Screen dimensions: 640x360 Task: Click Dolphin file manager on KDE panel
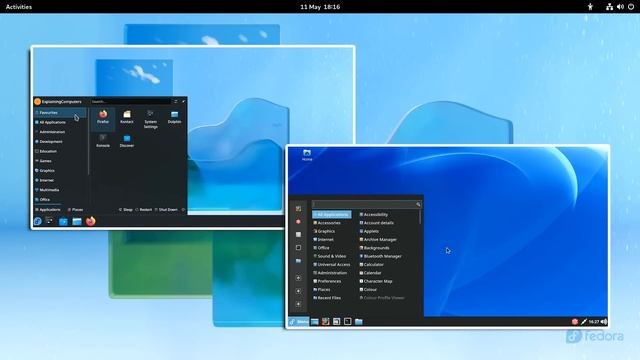coord(77,221)
